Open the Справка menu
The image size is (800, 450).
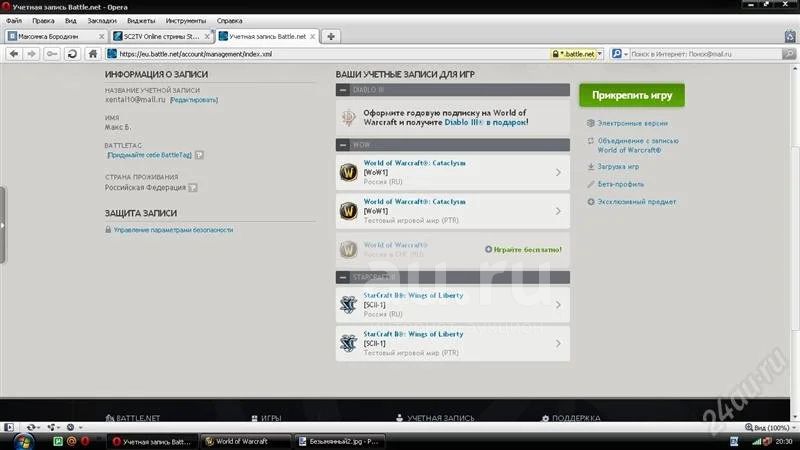230,21
